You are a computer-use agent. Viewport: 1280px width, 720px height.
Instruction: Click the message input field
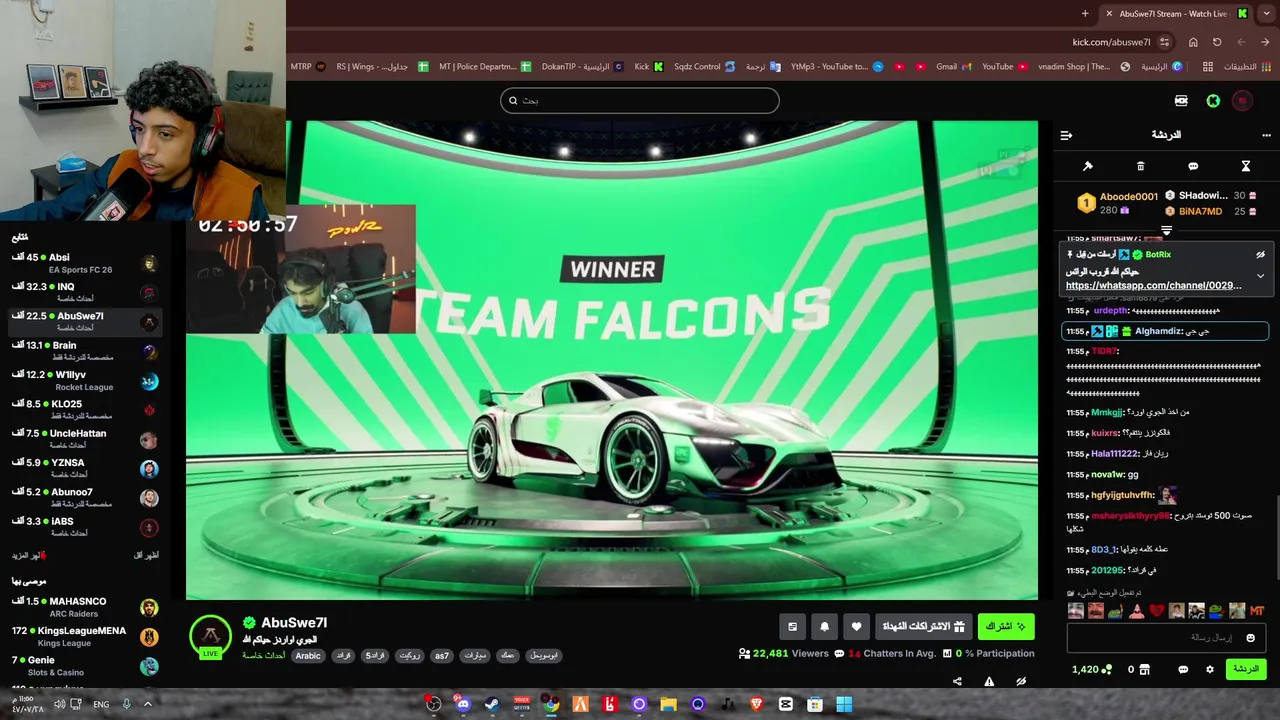tap(1165, 638)
